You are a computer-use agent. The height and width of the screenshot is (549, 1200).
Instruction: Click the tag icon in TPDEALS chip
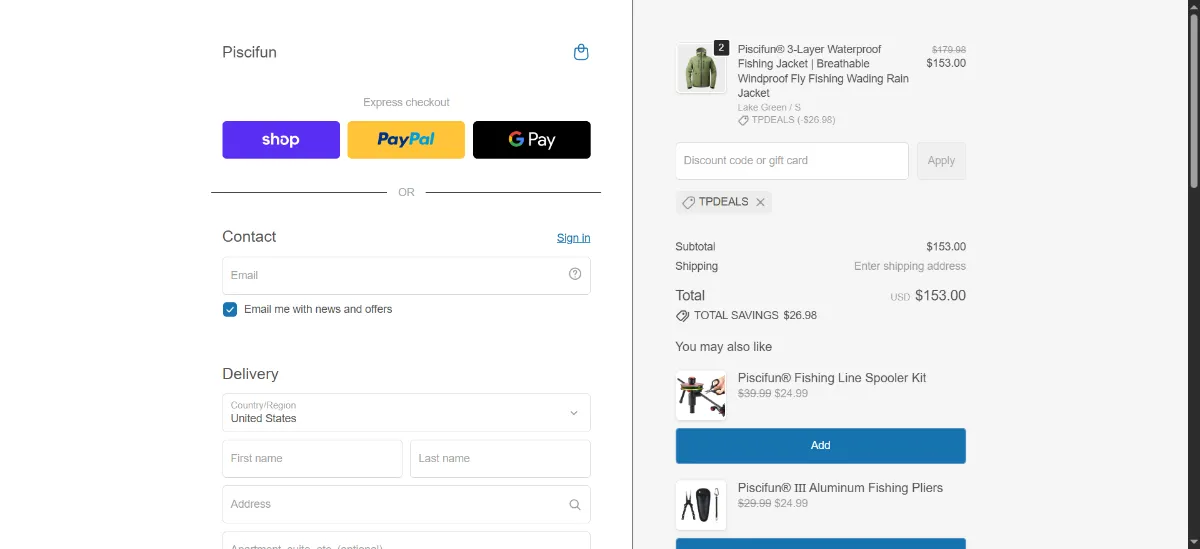pyautogui.click(x=688, y=202)
